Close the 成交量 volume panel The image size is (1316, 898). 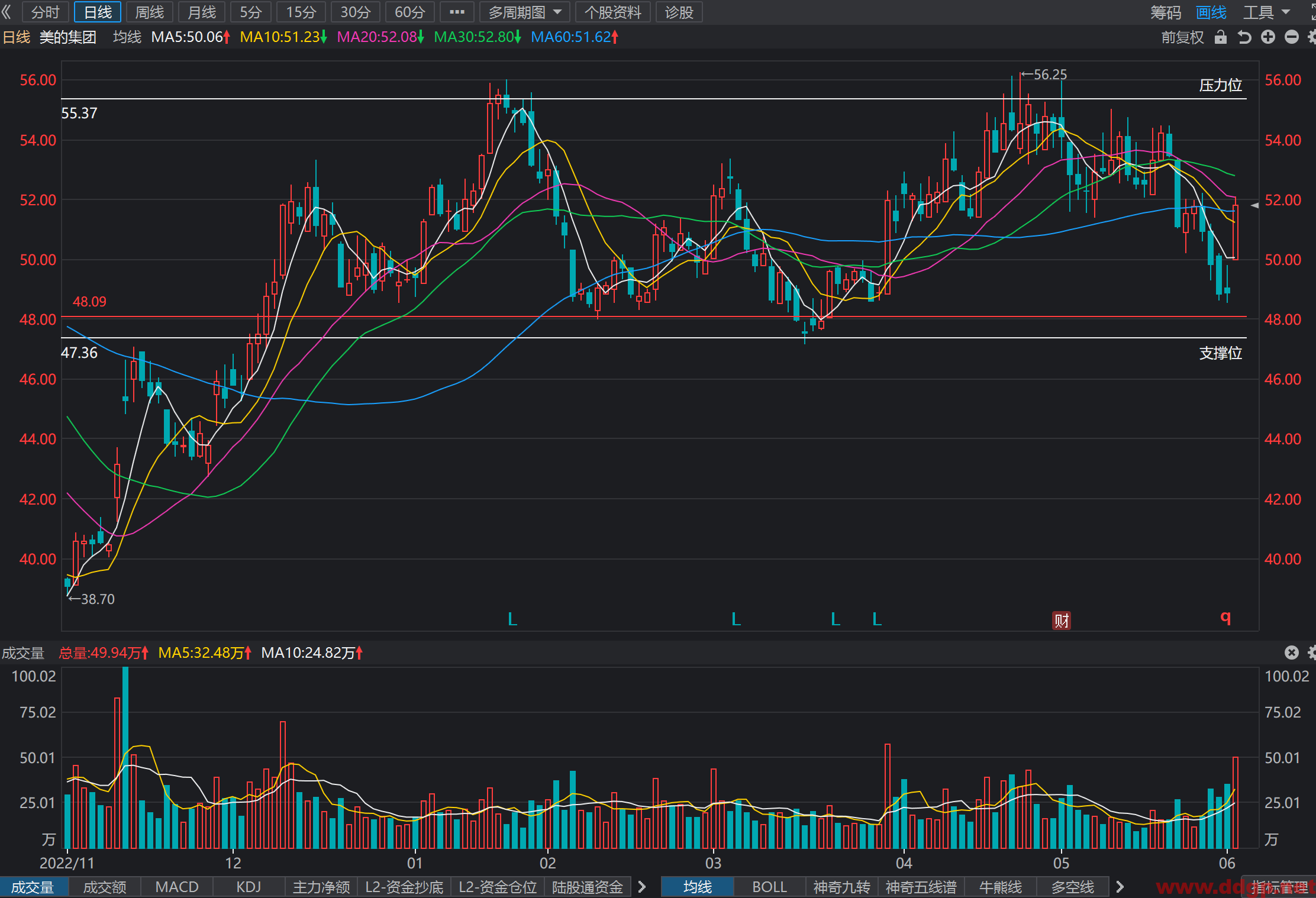[1292, 652]
